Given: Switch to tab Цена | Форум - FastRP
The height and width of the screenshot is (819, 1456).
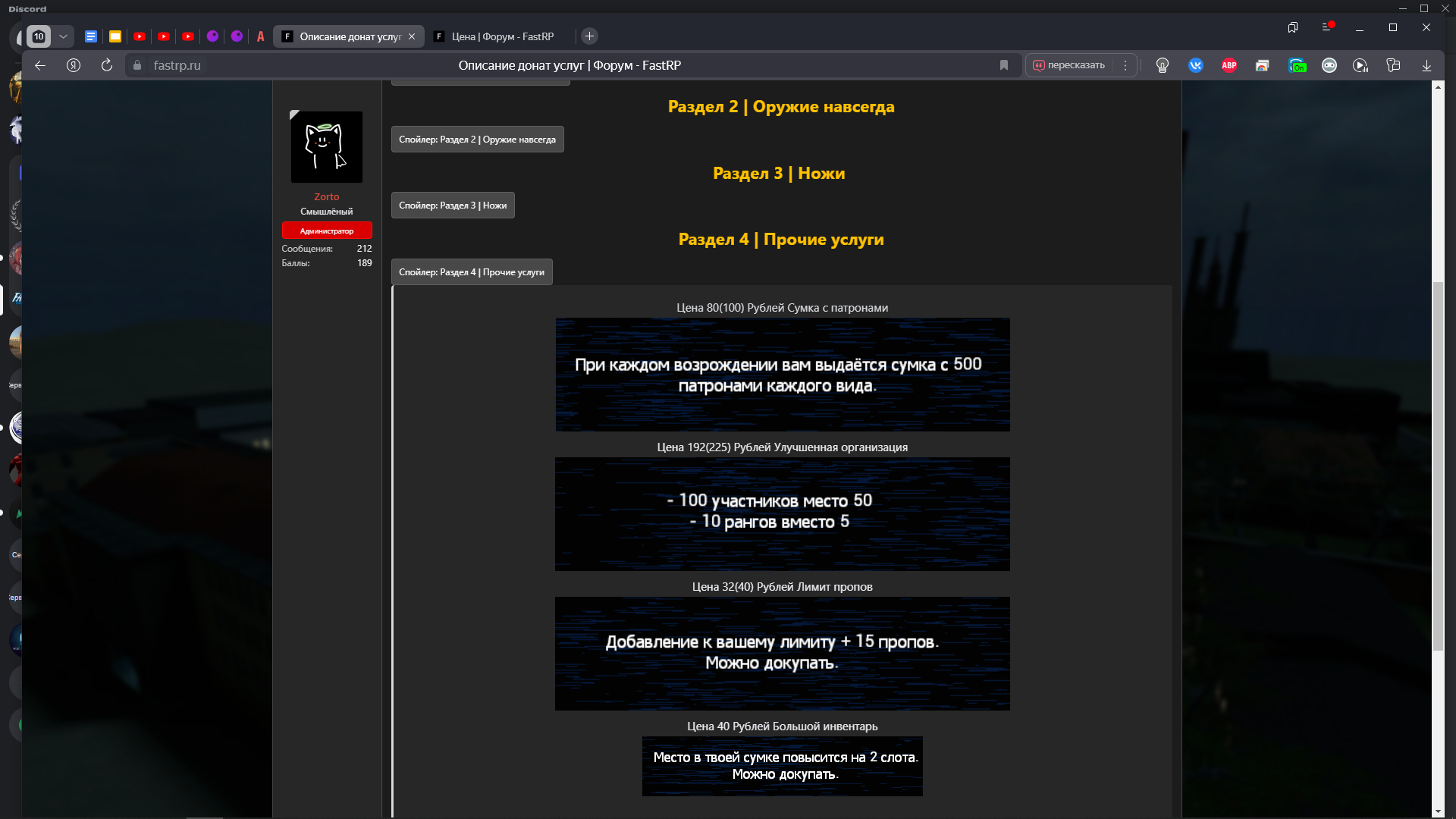Looking at the screenshot, I should [500, 36].
